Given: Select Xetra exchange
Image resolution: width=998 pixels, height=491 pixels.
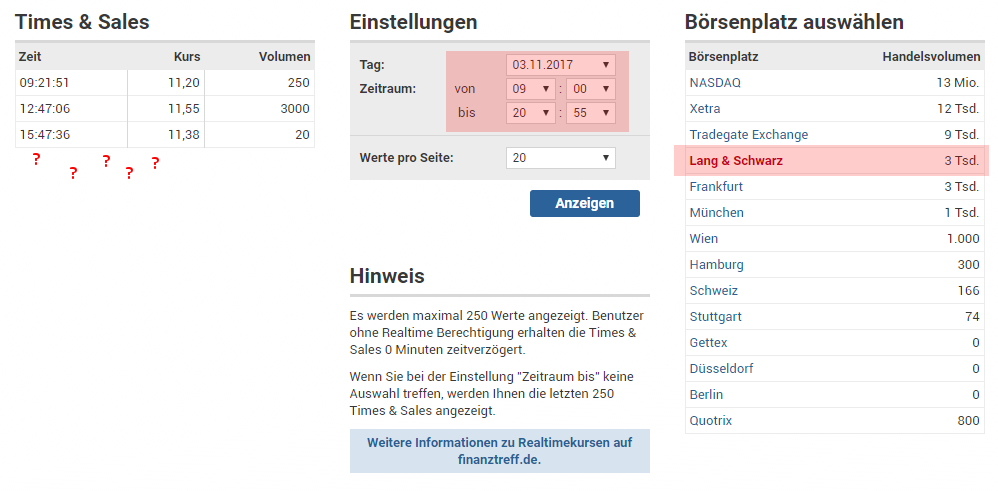Looking at the screenshot, I should pyautogui.click(x=705, y=108).
